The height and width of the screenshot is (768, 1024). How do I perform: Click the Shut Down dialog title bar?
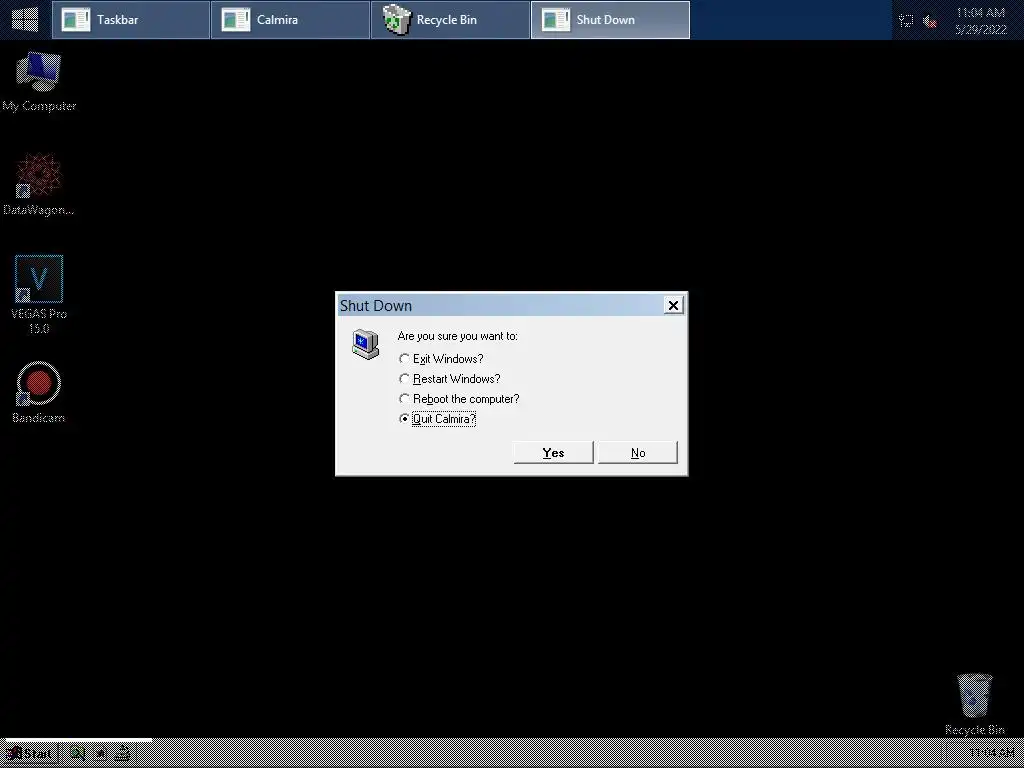[x=500, y=305]
